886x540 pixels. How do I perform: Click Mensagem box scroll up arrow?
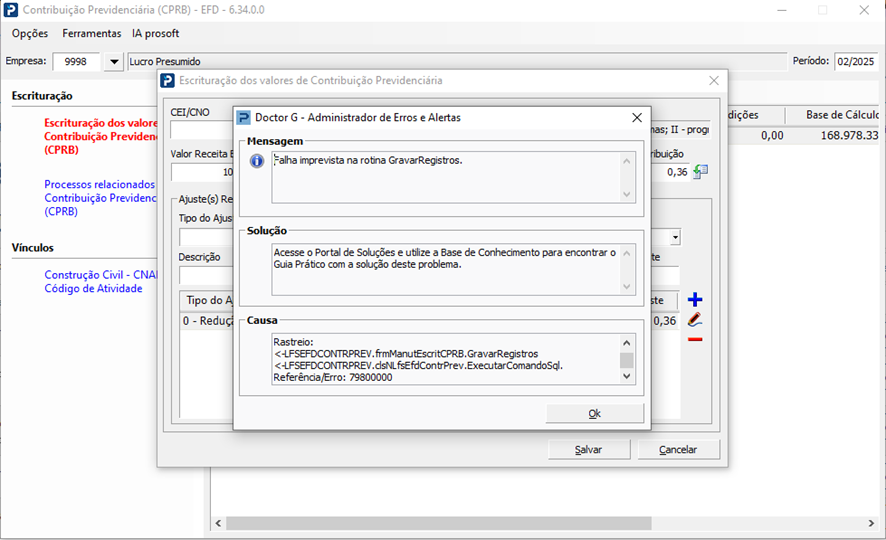coord(627,162)
